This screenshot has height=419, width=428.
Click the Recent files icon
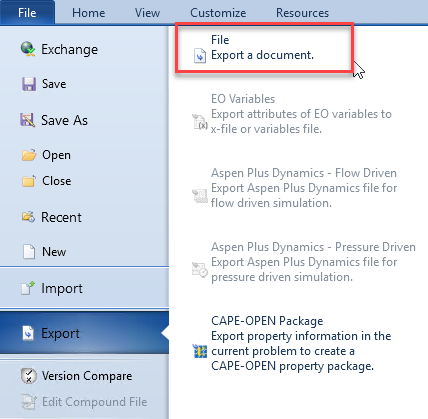28,217
